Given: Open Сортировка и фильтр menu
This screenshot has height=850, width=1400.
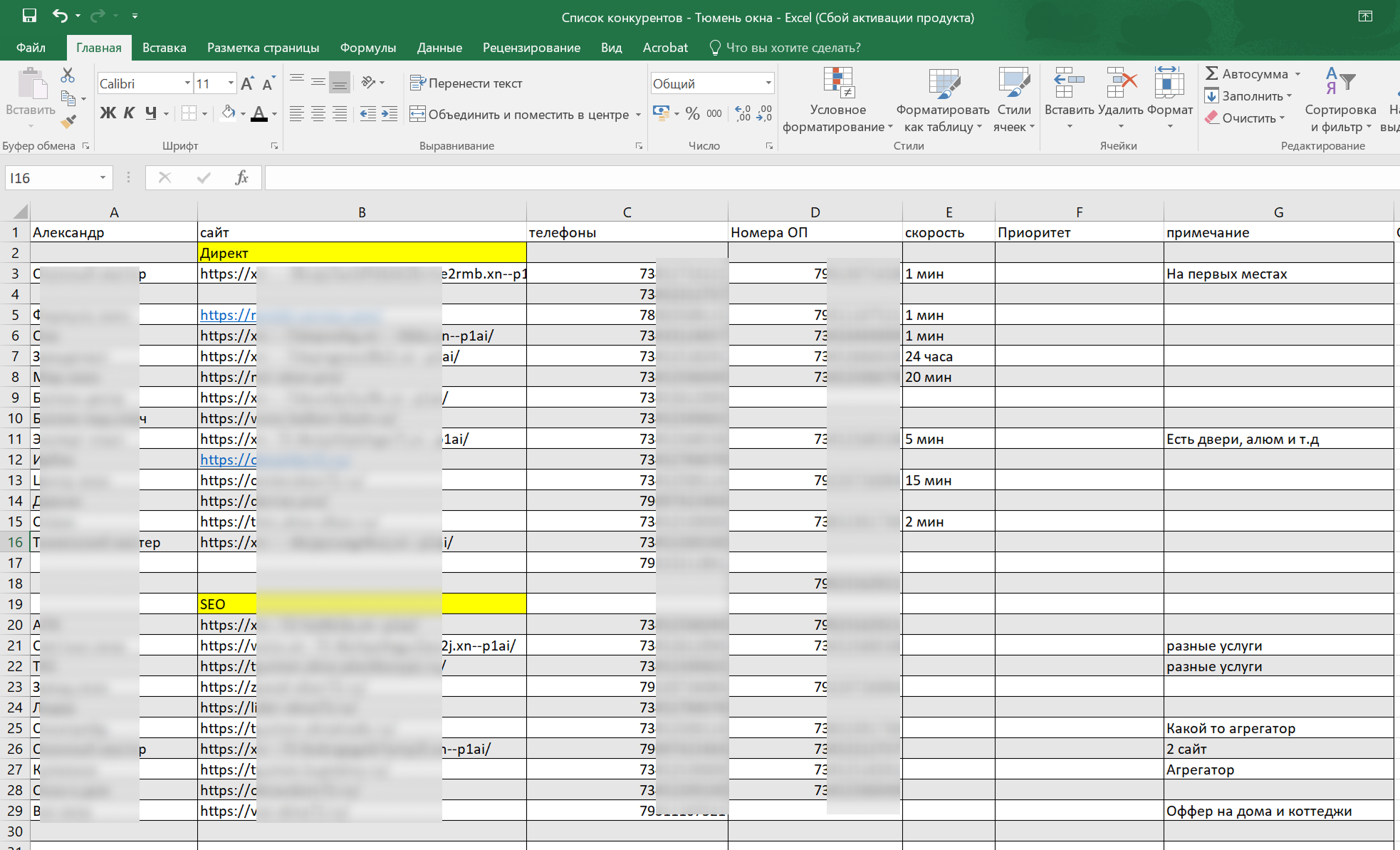Looking at the screenshot, I should (1340, 100).
